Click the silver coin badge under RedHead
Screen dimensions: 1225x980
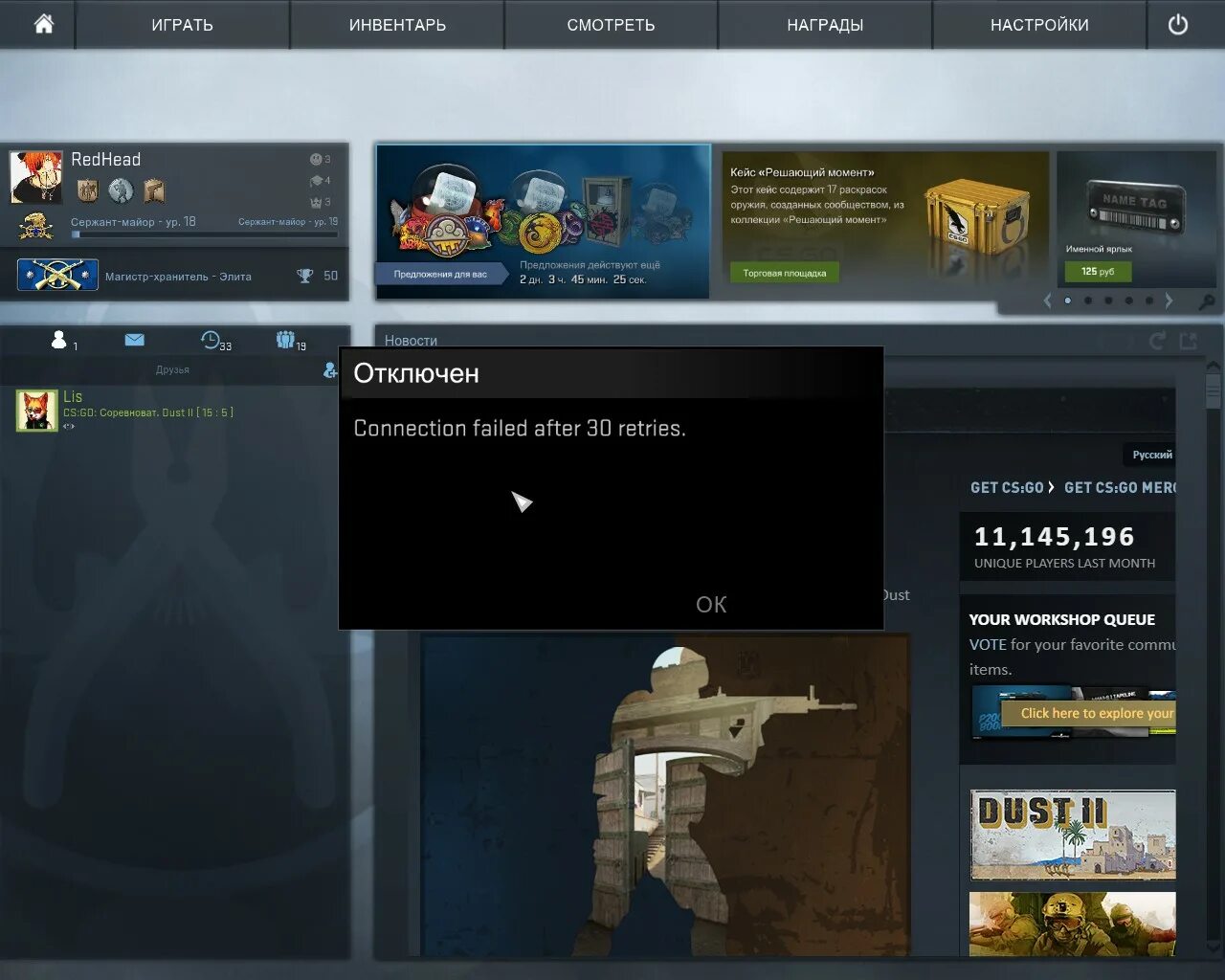coord(121,190)
